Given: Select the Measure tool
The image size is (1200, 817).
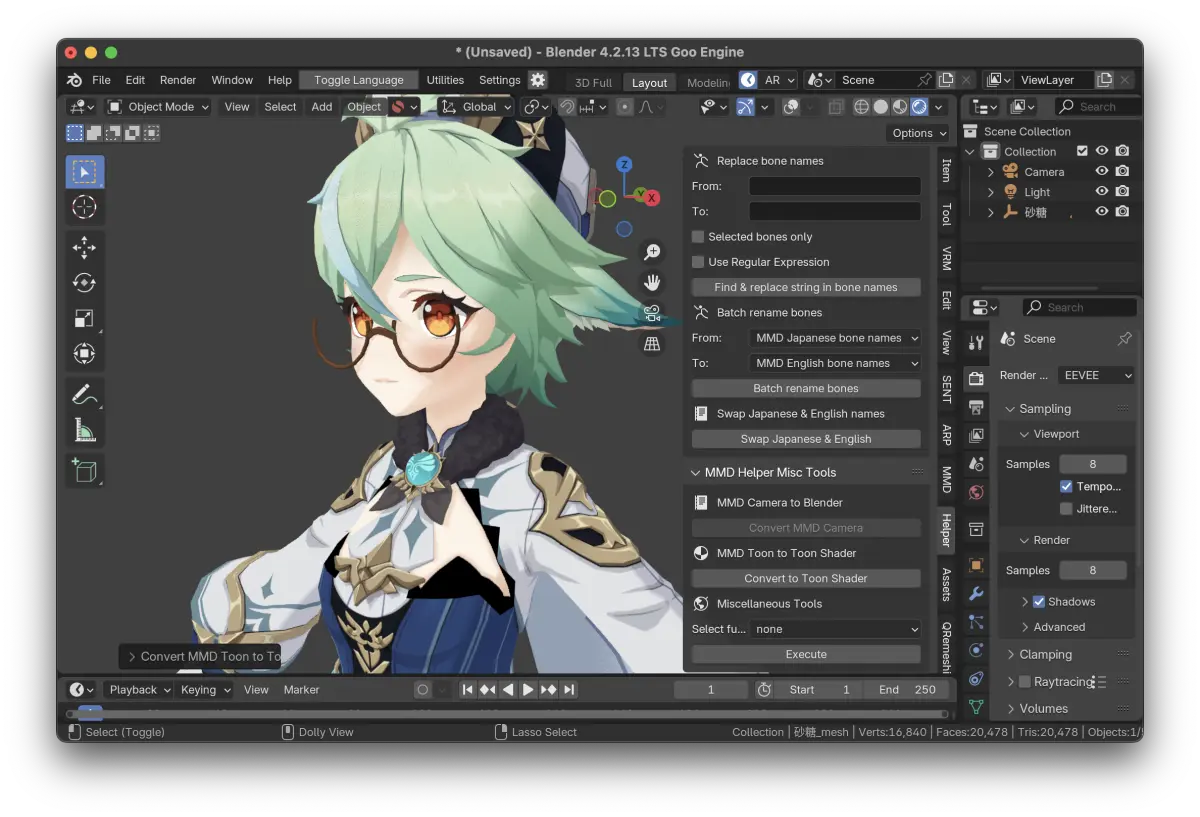Looking at the screenshot, I should click(x=85, y=429).
